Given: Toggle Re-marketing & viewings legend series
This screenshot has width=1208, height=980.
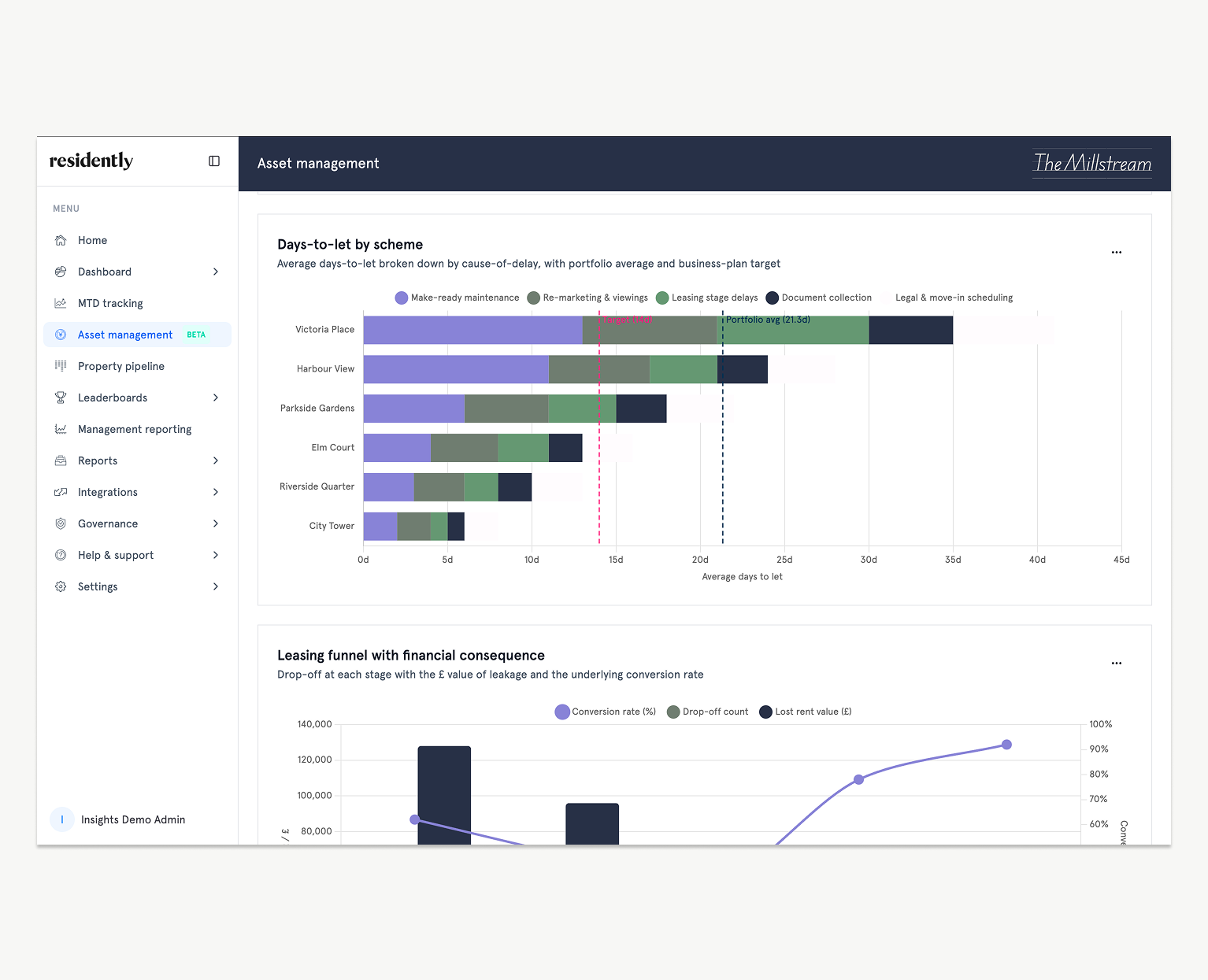Looking at the screenshot, I should pos(587,298).
